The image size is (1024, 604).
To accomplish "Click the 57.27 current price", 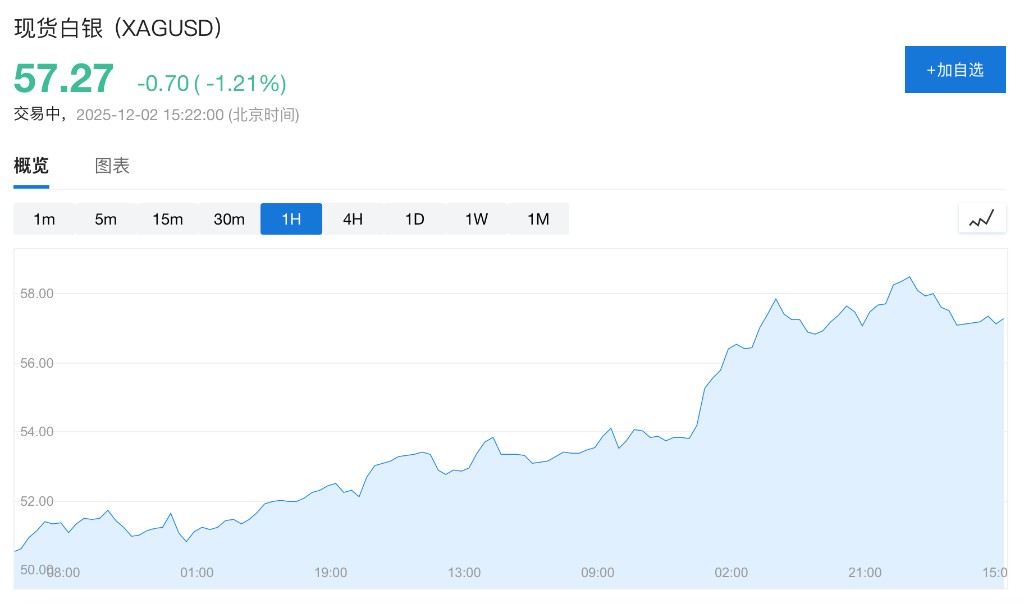I will pos(64,78).
